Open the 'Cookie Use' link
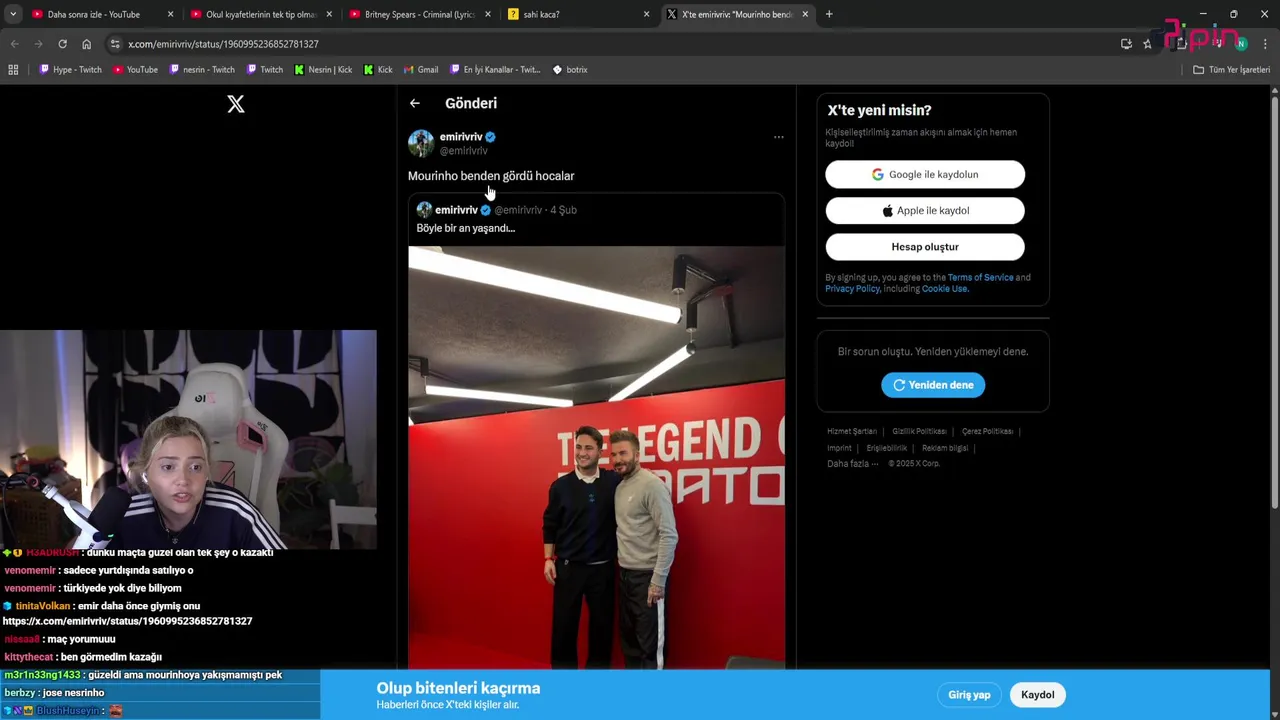 (x=944, y=289)
